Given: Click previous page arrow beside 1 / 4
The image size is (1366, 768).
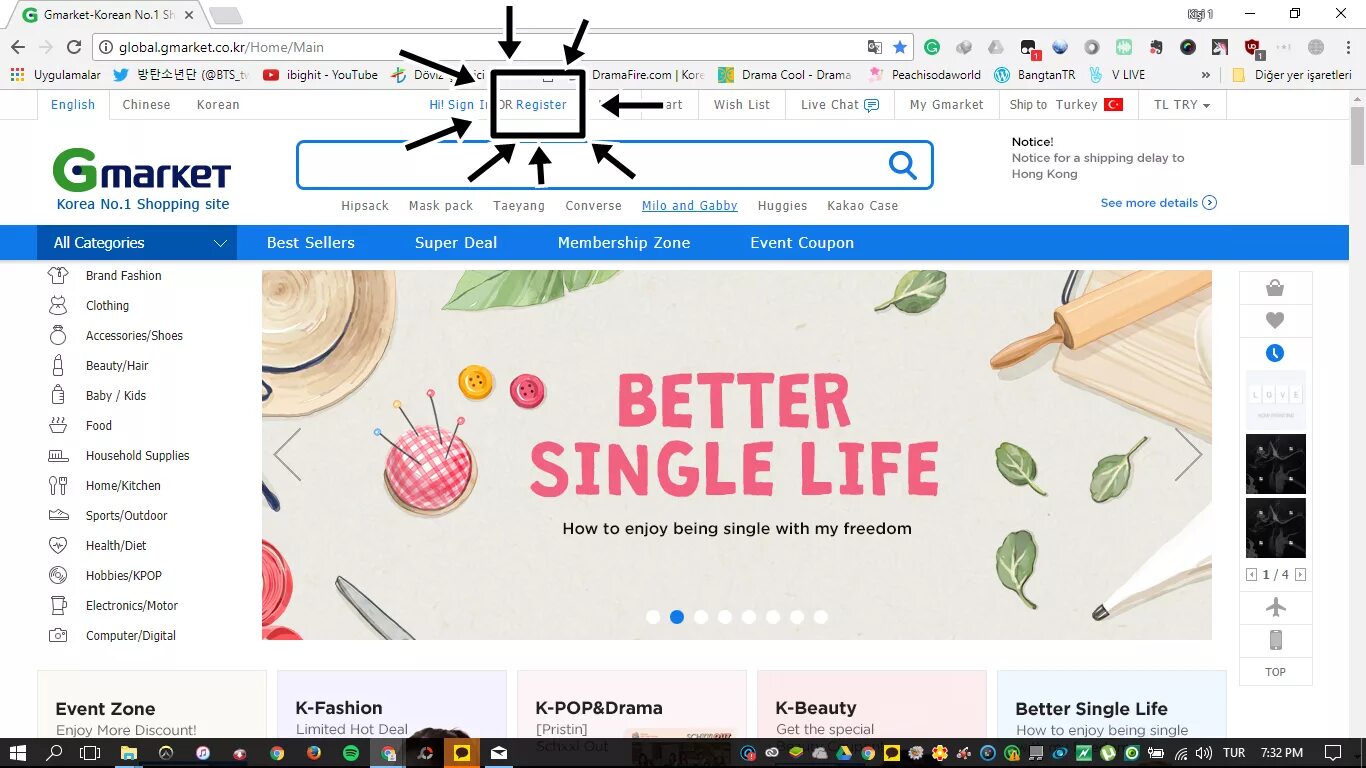Looking at the screenshot, I should point(1251,575).
